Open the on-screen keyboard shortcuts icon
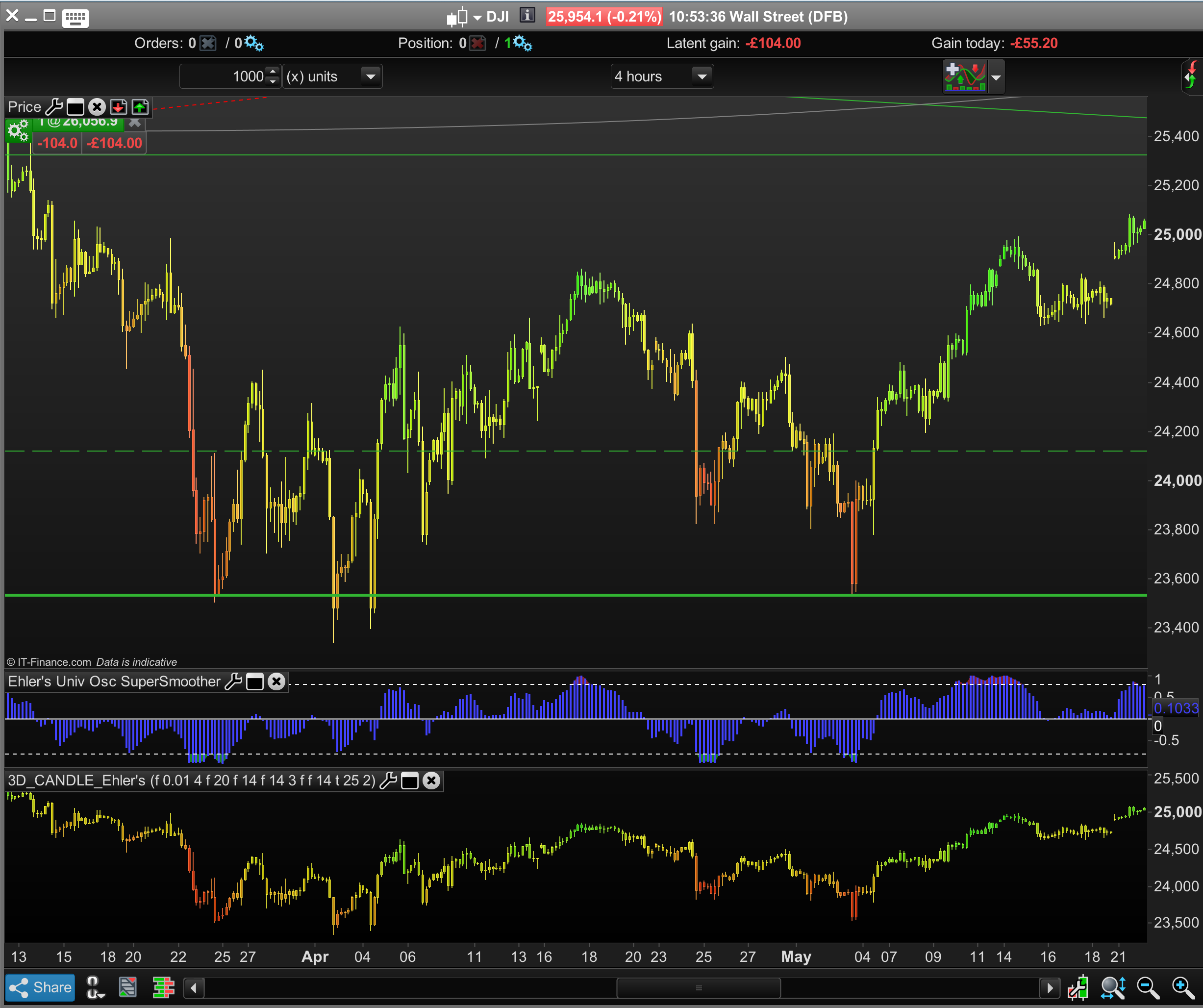 point(75,17)
